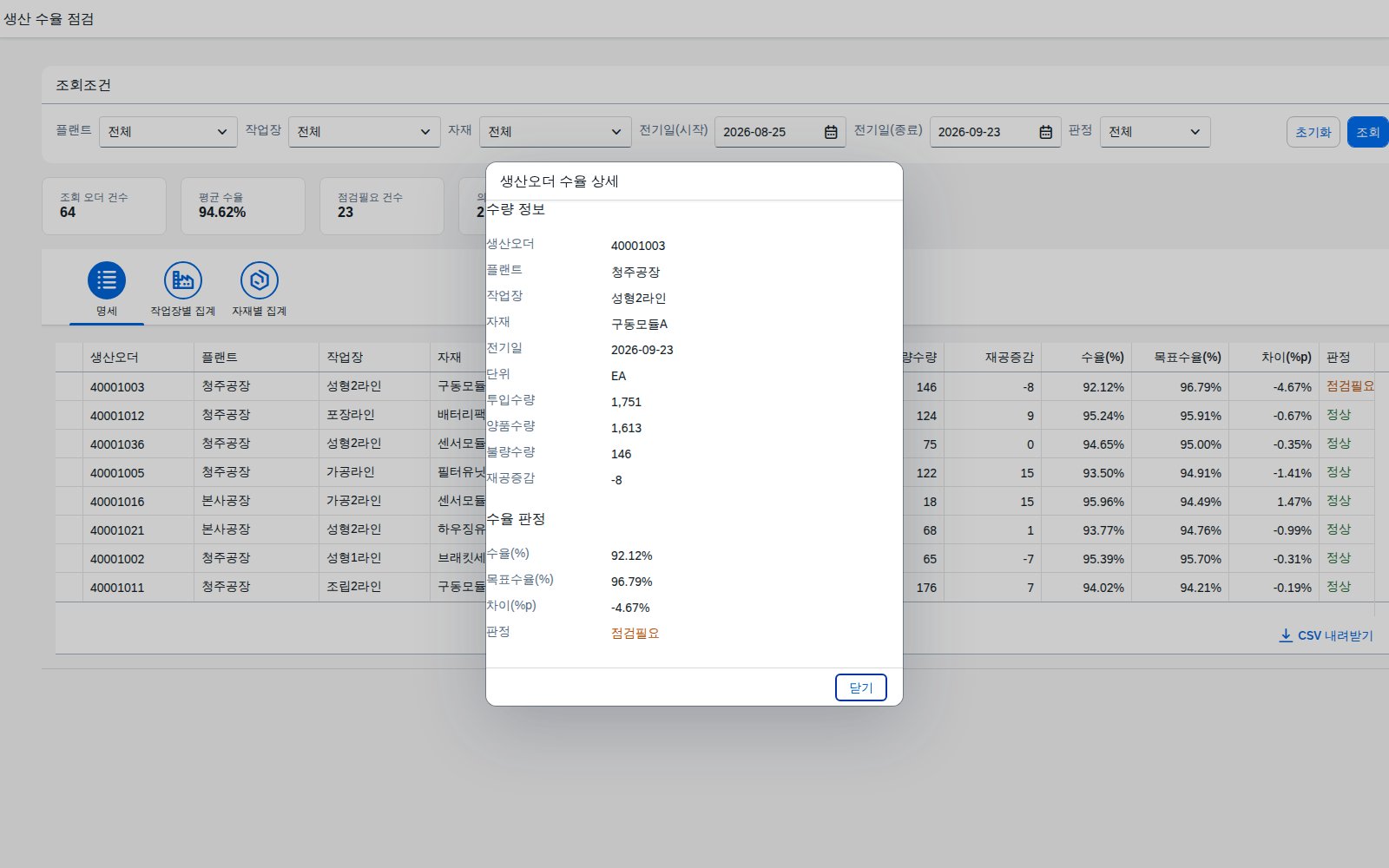1389x868 pixels.
Task: Click difference 1.47% in row 40001016
Action: 1294,502
